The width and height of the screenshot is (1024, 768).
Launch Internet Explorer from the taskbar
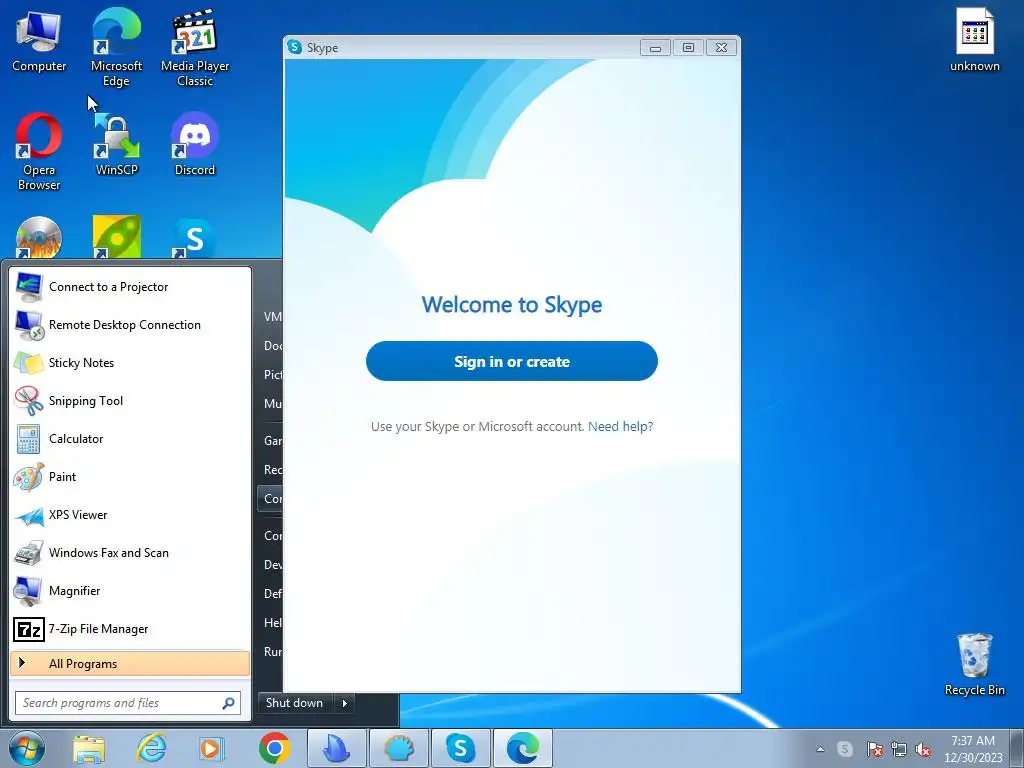[151, 748]
